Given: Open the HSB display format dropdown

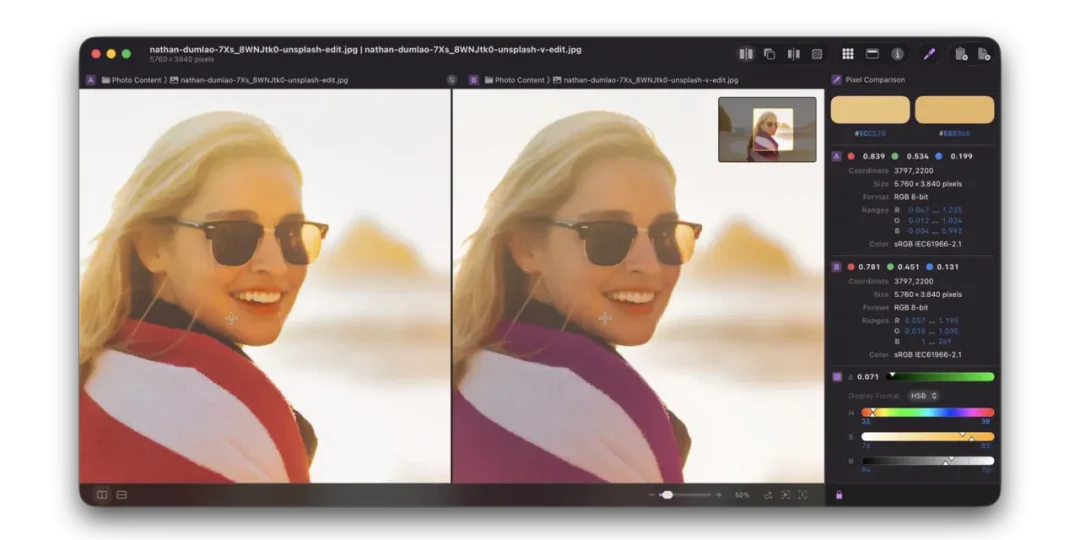Looking at the screenshot, I should pos(924,395).
